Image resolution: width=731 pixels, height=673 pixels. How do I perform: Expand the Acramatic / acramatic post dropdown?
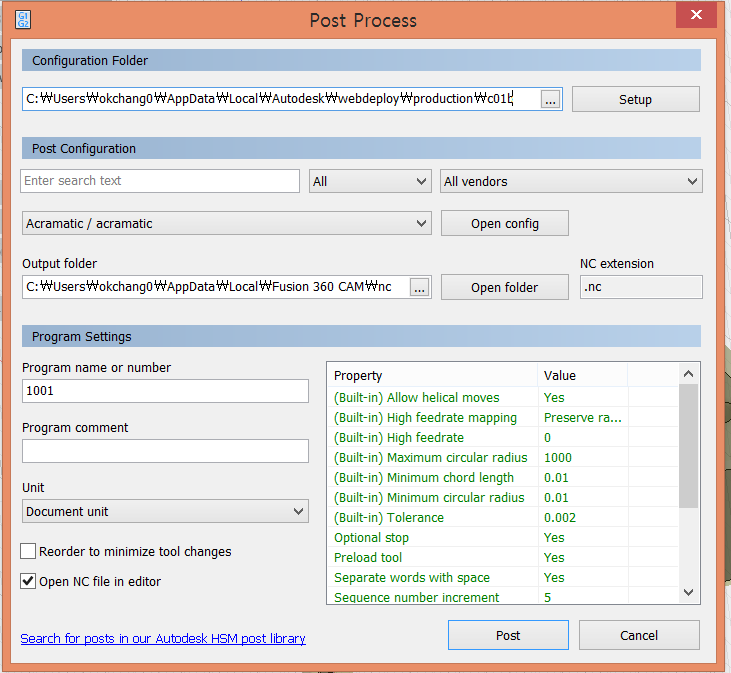pyautogui.click(x=227, y=223)
